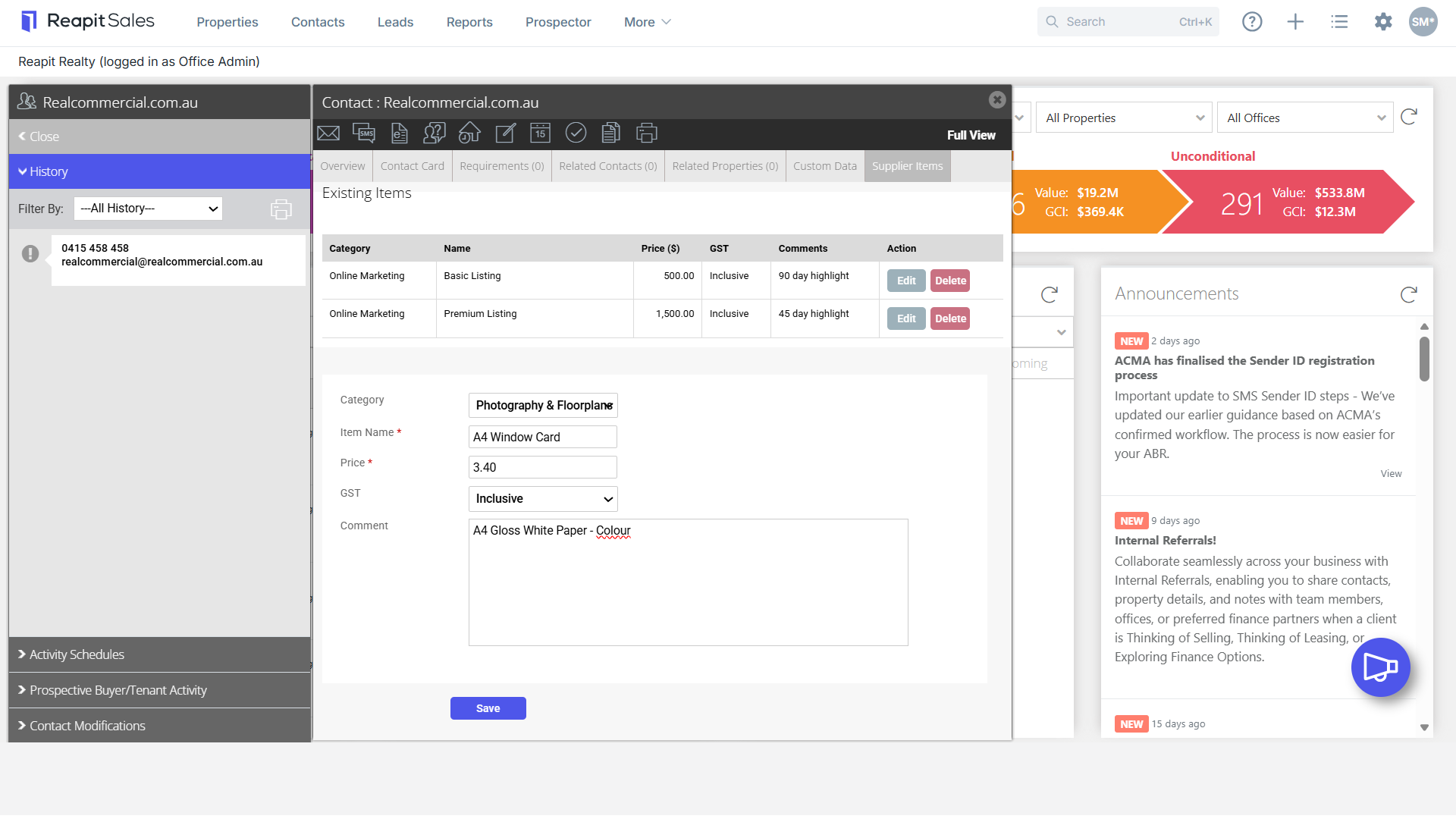Open the contact enquiry question-mark icon
The image size is (1456, 819).
pyautogui.click(x=435, y=133)
